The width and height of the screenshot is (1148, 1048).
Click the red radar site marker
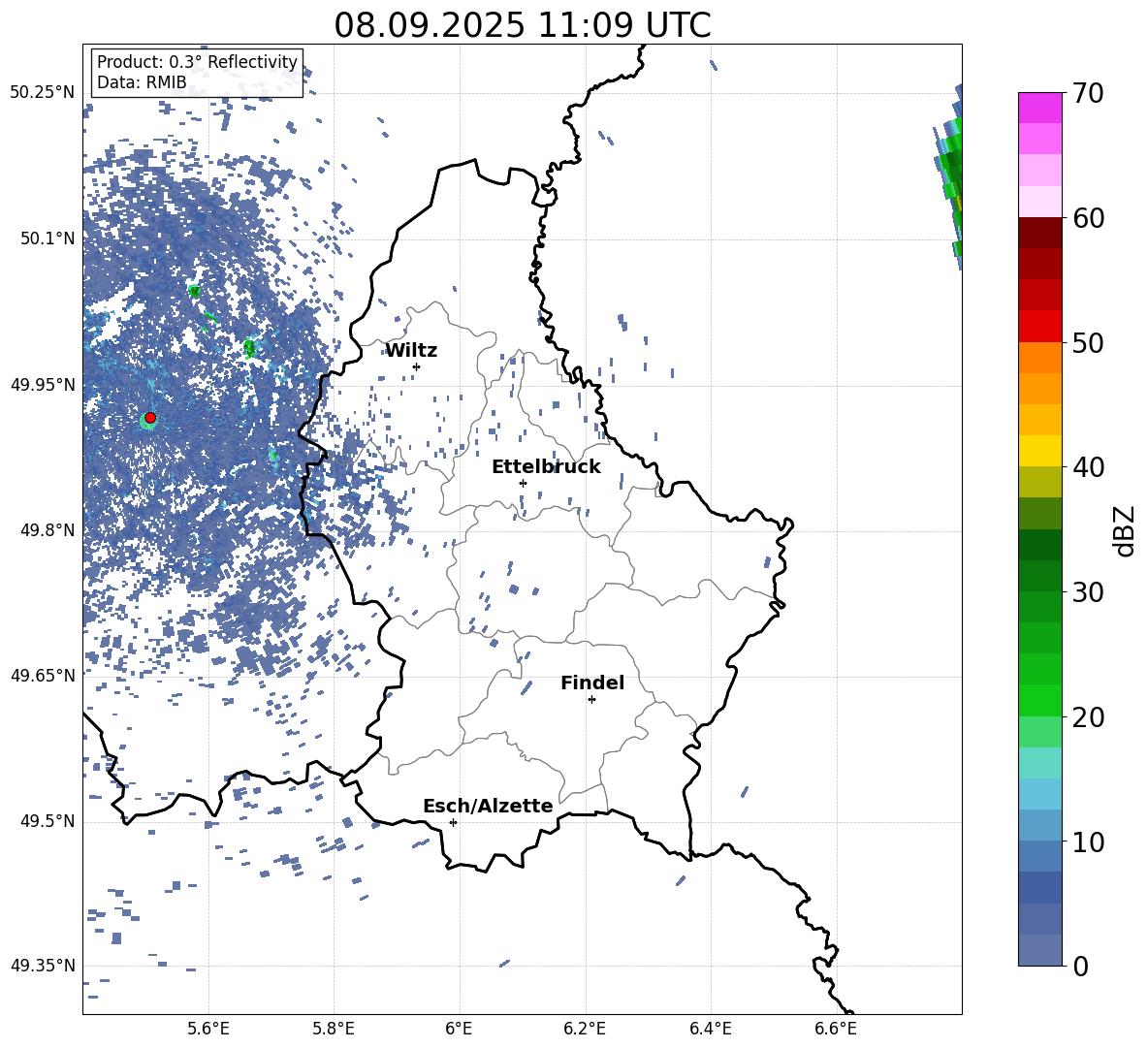click(150, 418)
